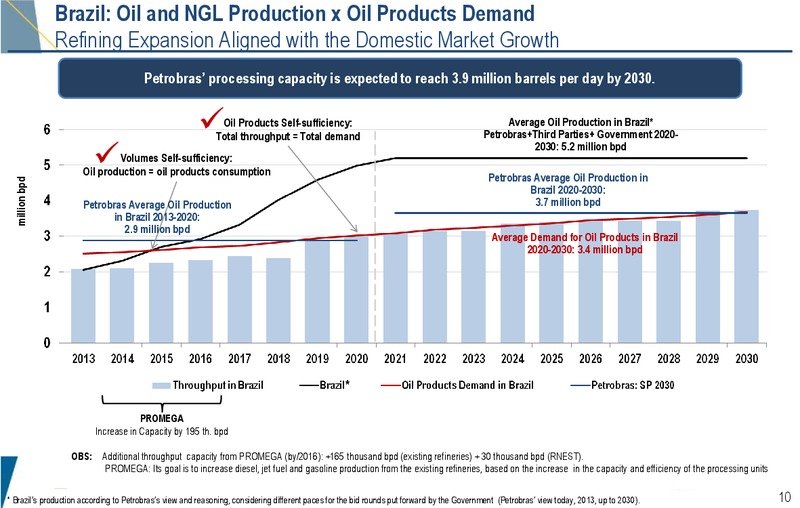
Task: Click x-axis label 2019
Action: pos(317,359)
